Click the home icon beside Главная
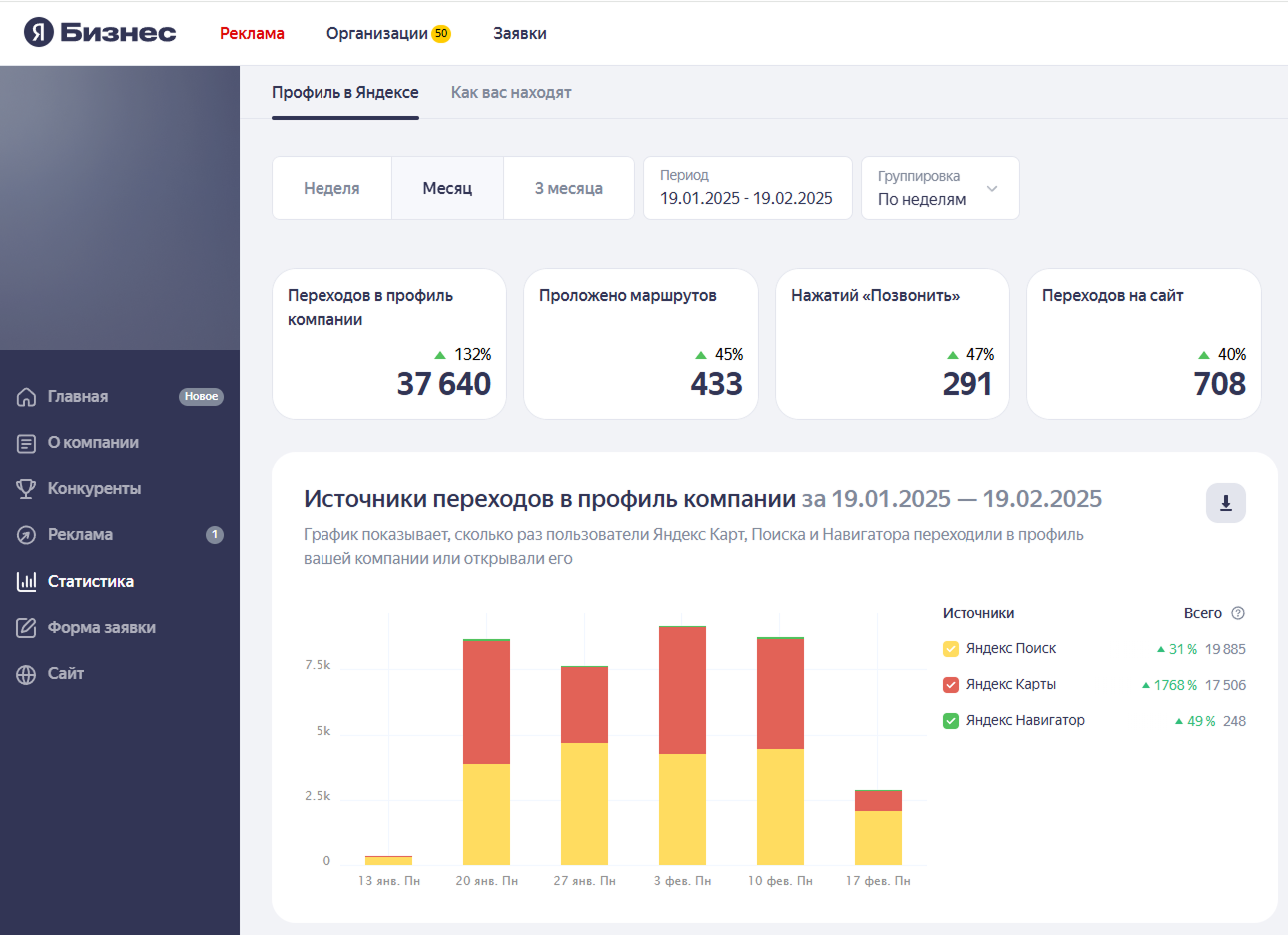 click(x=26, y=397)
